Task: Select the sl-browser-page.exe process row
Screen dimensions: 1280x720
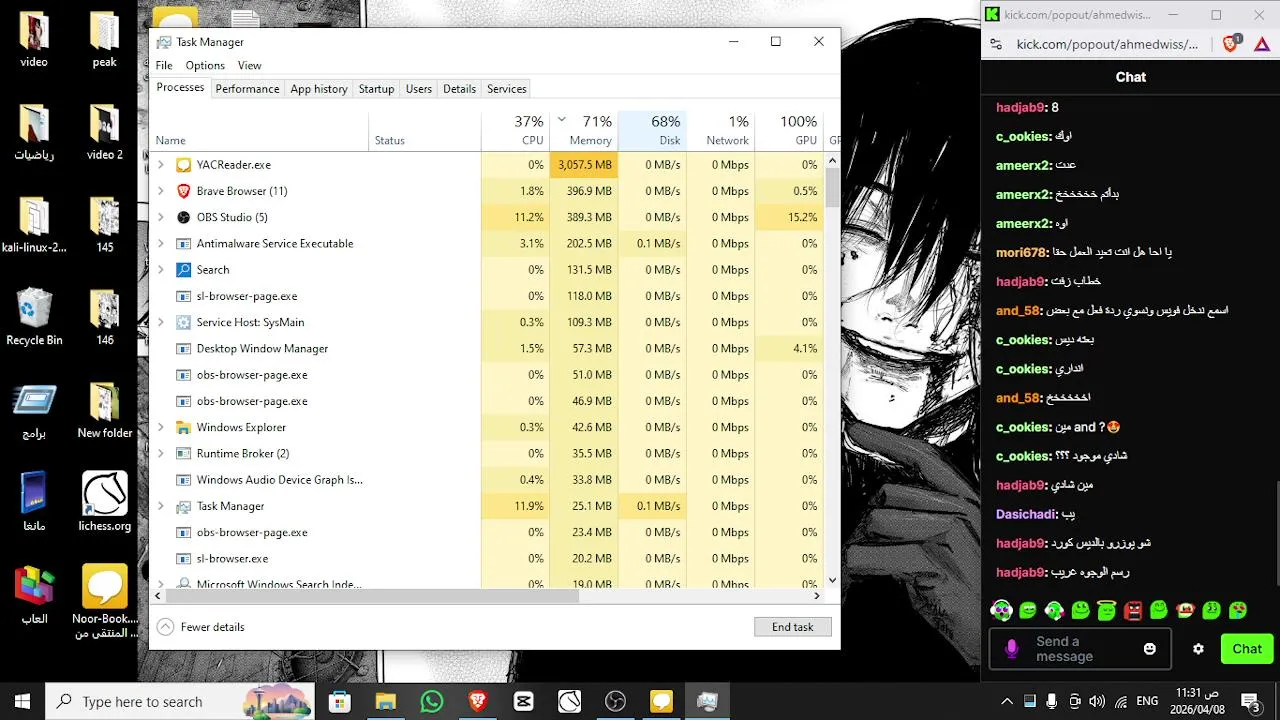Action: (488, 296)
